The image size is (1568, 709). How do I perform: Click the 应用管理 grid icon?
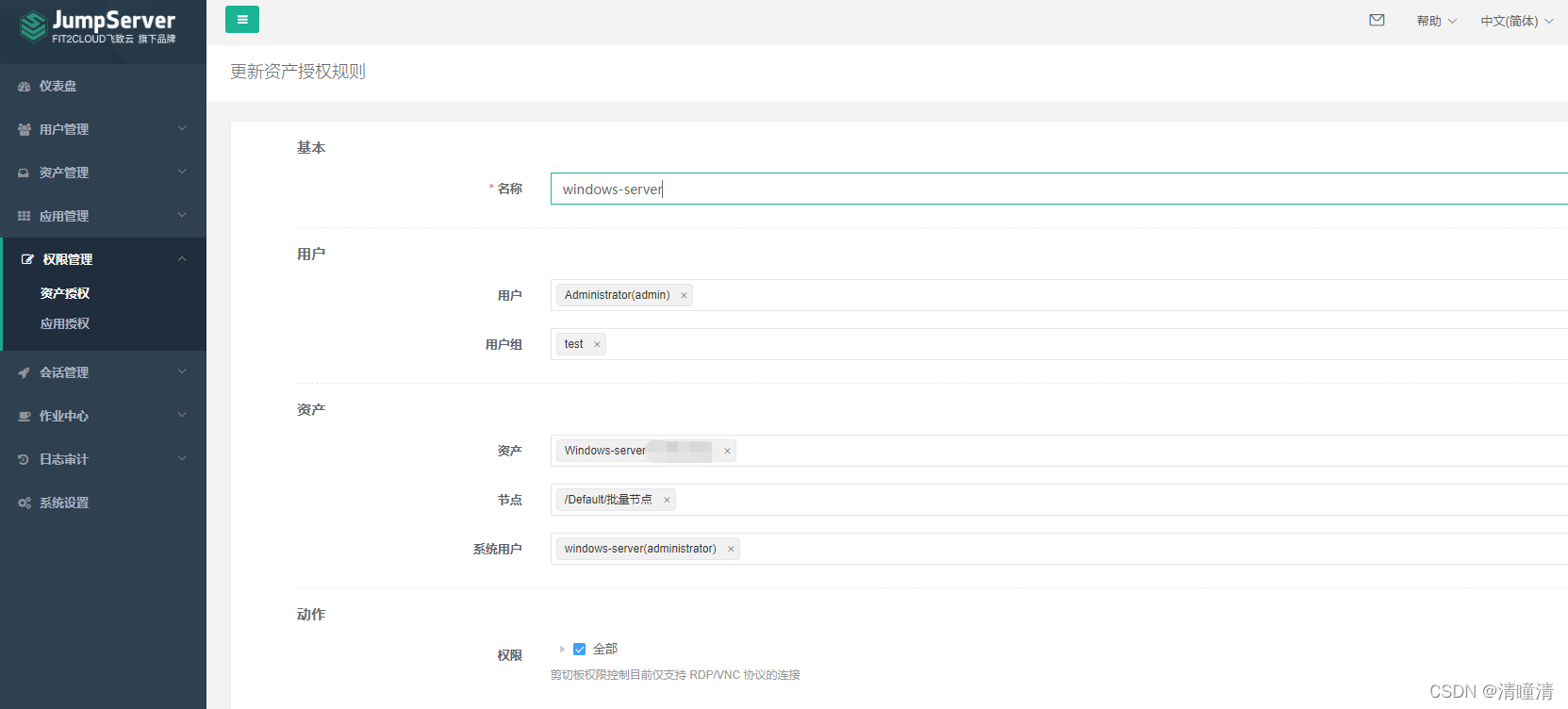click(x=24, y=216)
